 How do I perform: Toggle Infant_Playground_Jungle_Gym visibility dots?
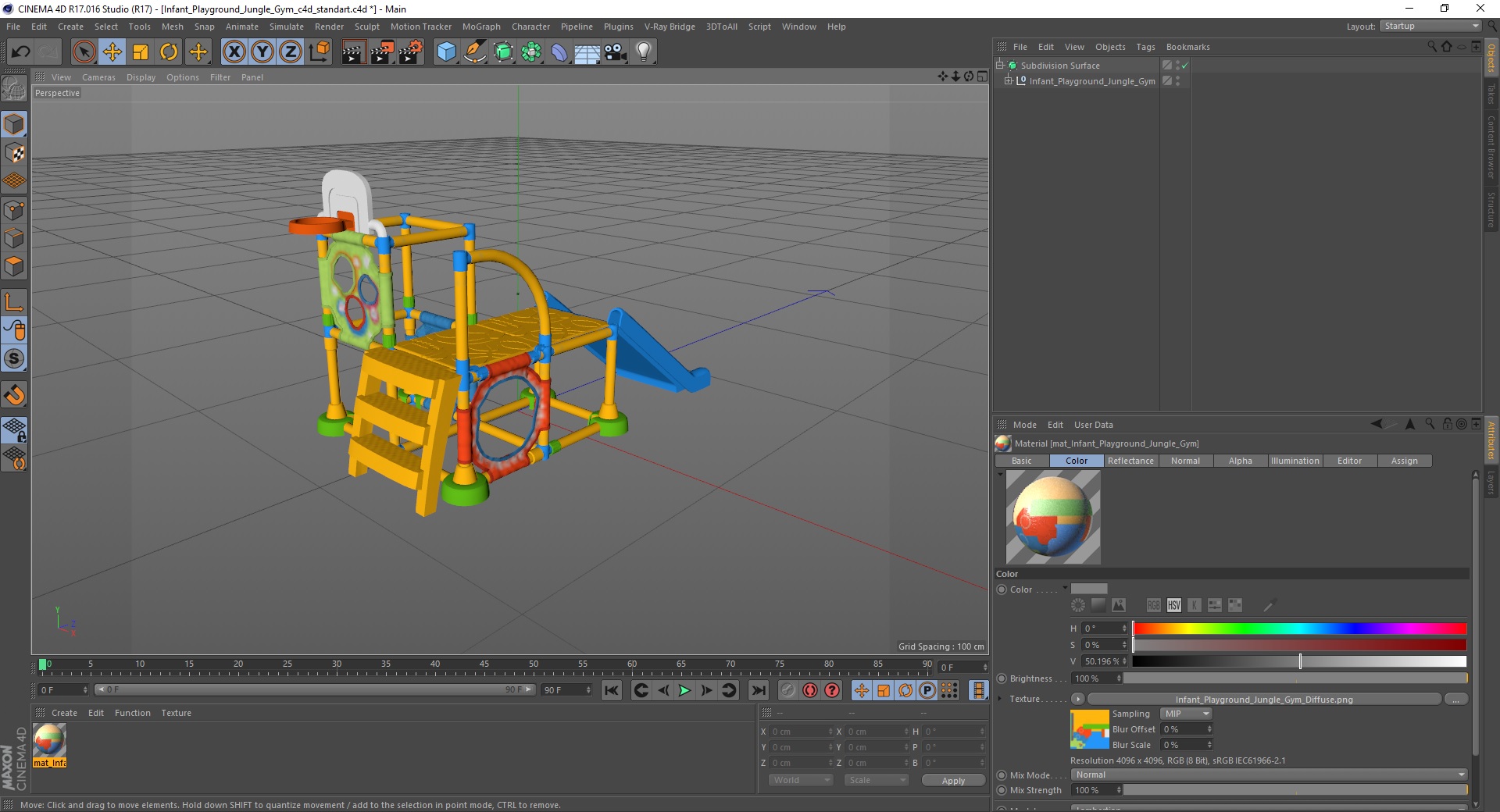pyautogui.click(x=1177, y=80)
